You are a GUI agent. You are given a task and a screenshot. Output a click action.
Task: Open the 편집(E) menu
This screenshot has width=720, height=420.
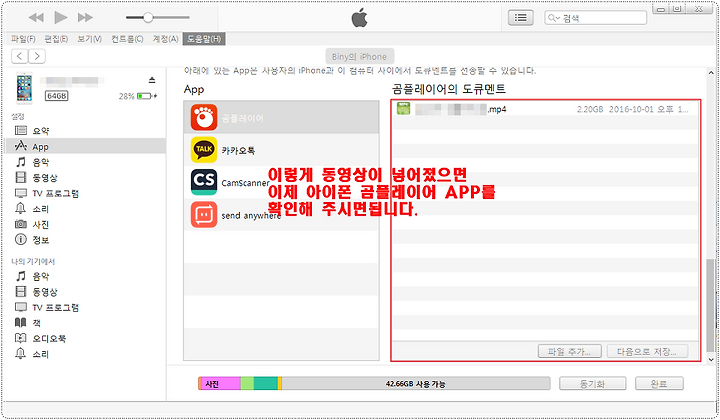point(56,39)
